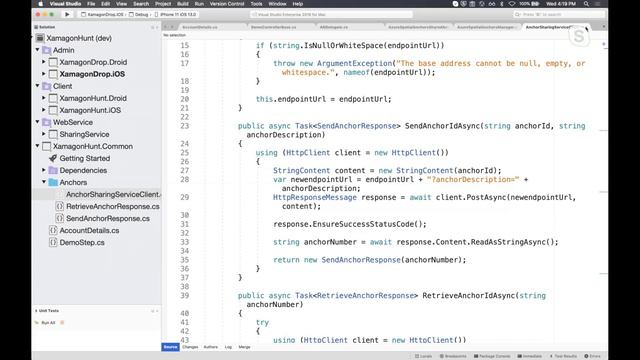This screenshot has height=360, width=640.
Task: Select the Source view tab
Action: point(170,347)
